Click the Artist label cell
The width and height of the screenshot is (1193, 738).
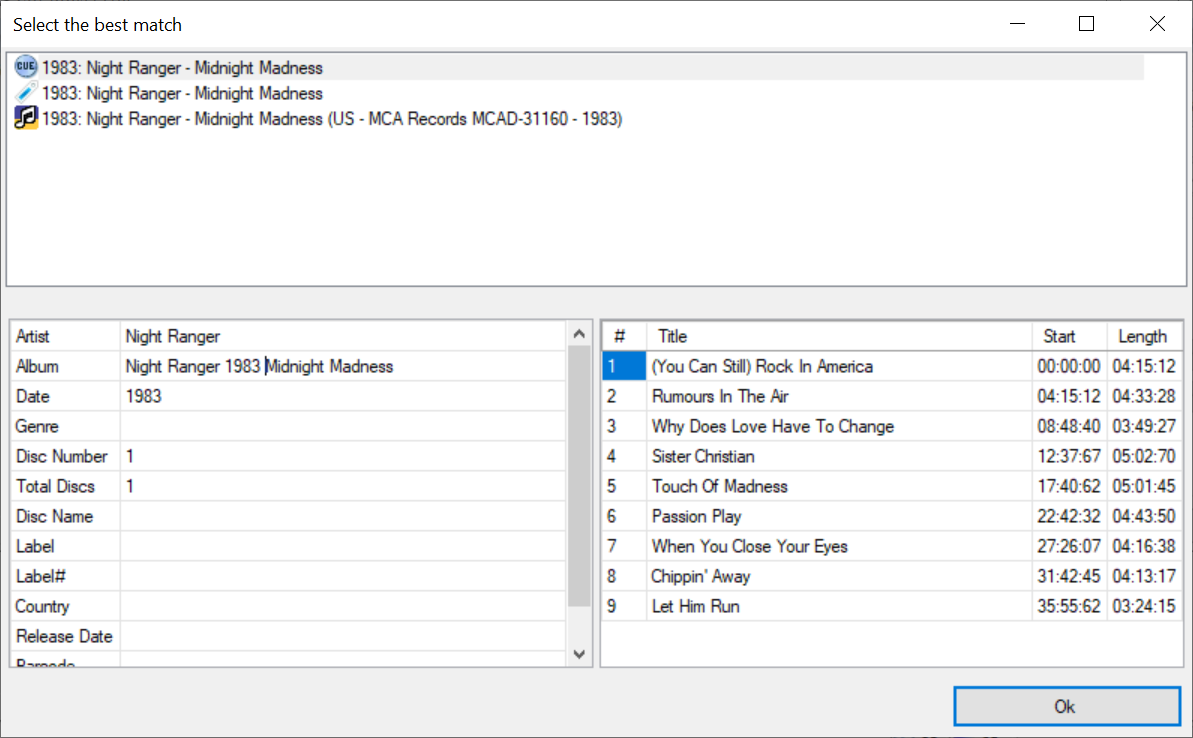65,336
